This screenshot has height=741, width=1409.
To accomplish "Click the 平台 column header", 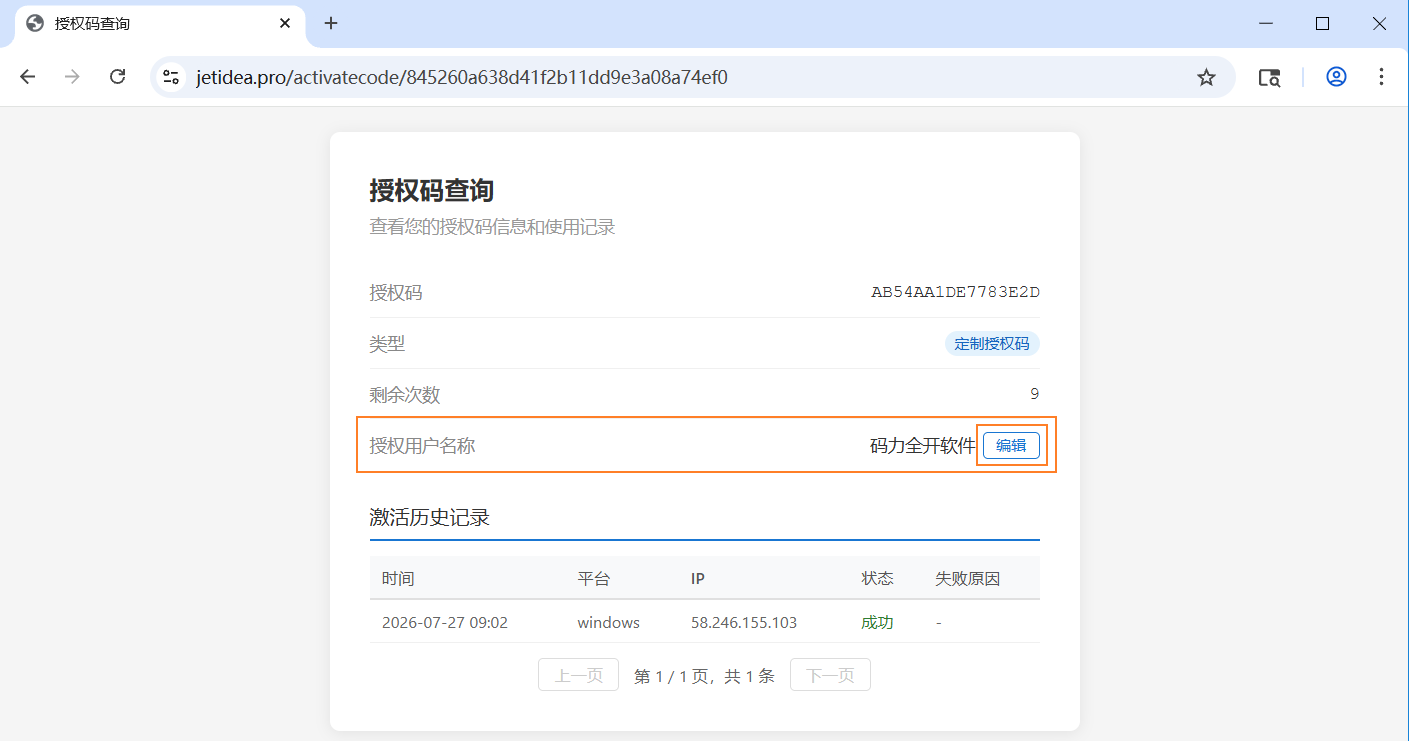I will point(594,578).
